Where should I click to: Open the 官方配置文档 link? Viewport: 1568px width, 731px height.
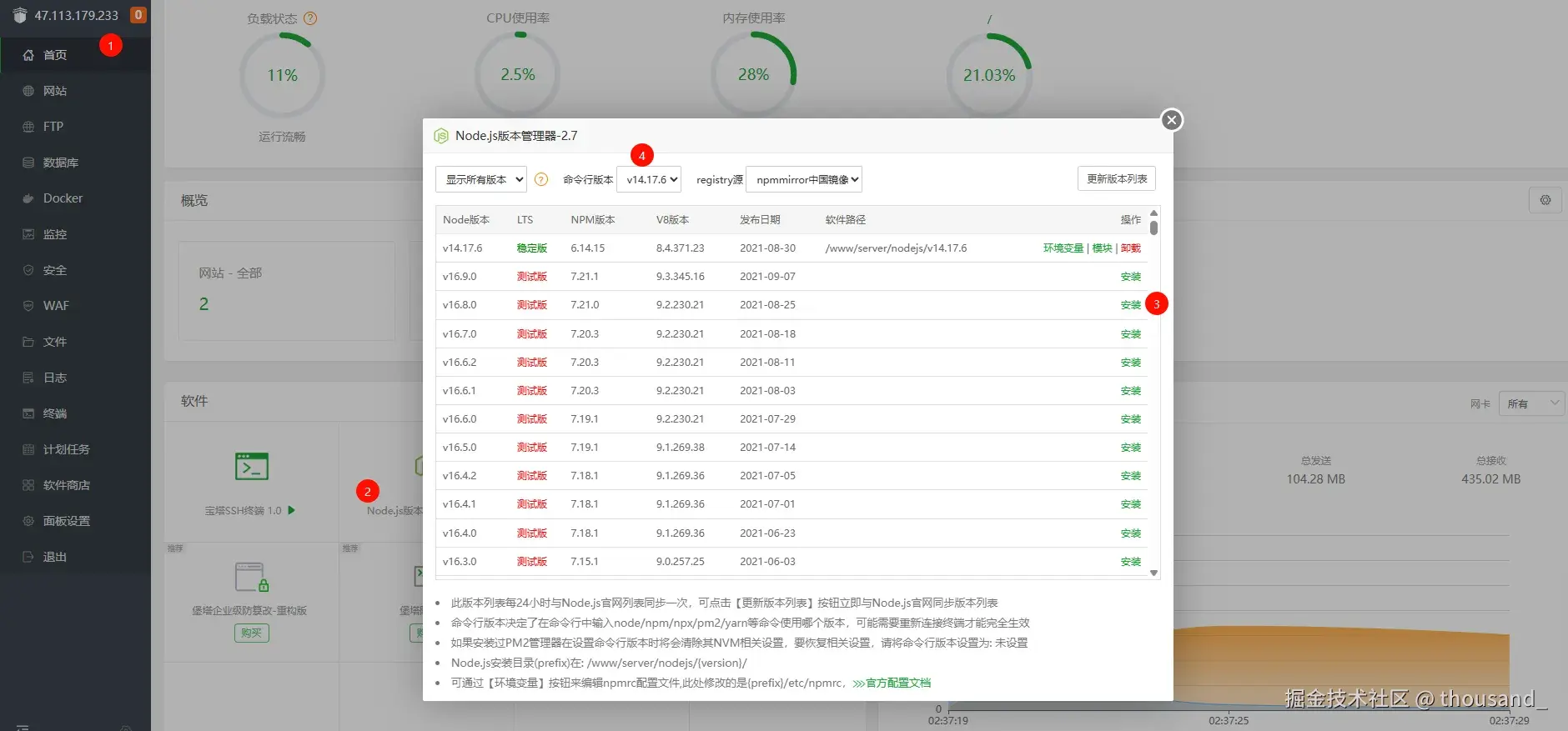892,683
